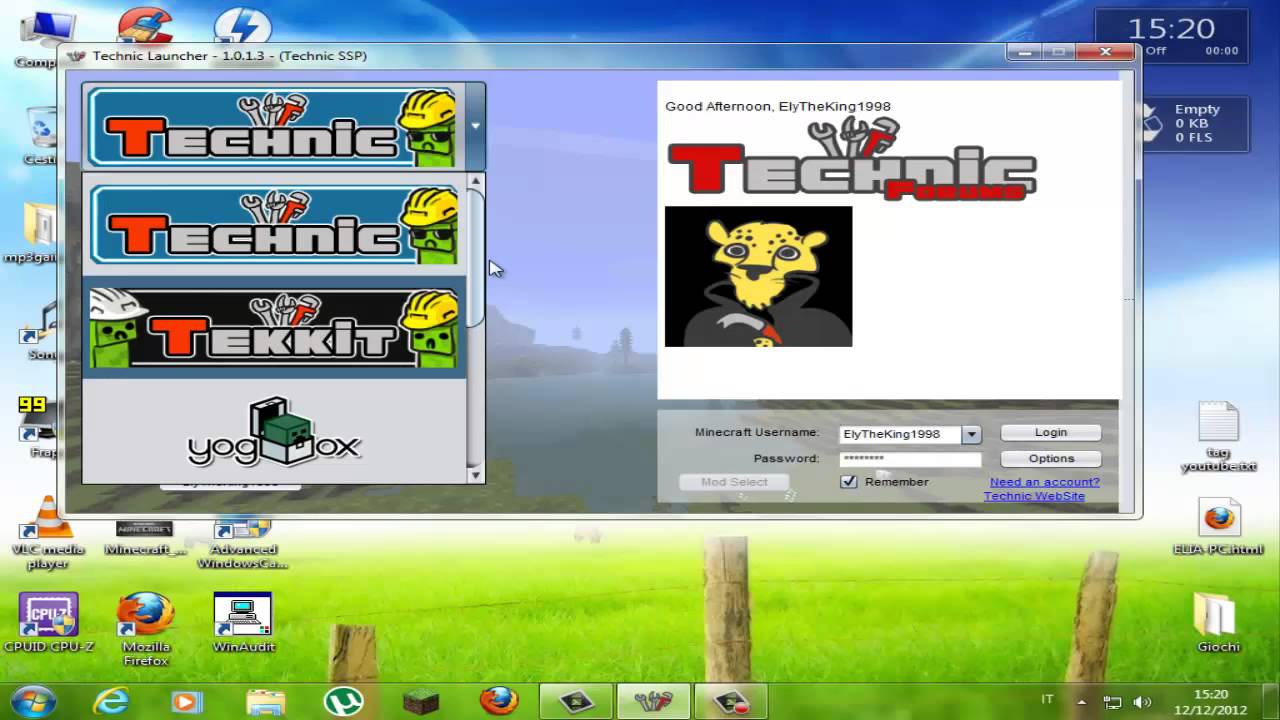This screenshot has width=1280, height=720.
Task: Click modpack list scrollbar down arrow
Action: point(475,475)
